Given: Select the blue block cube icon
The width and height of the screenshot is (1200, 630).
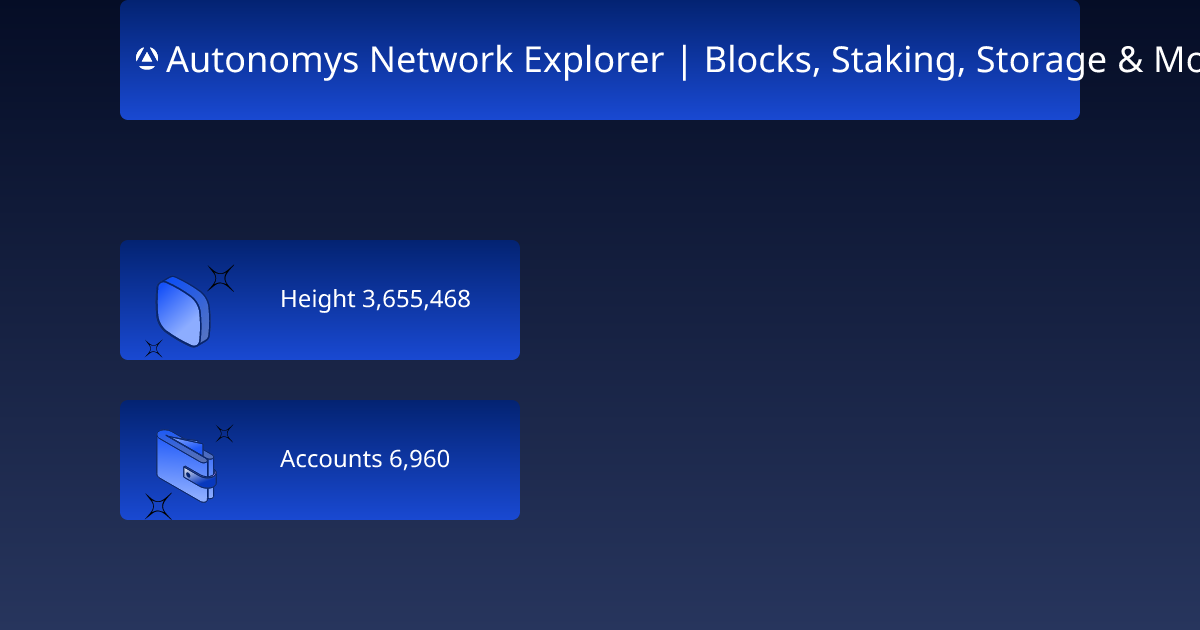Looking at the screenshot, I should [183, 312].
